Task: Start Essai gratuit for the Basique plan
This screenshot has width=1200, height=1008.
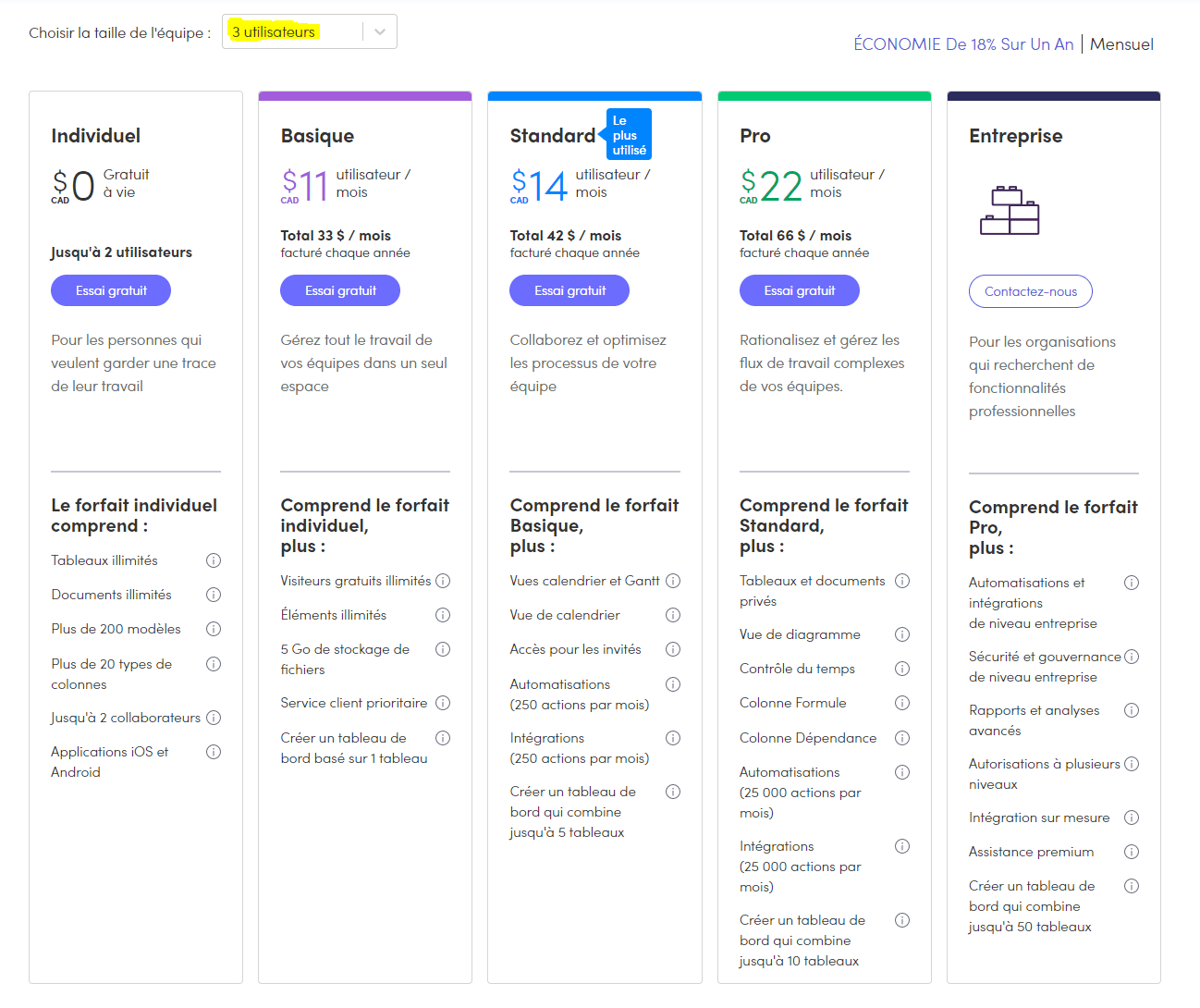Action: tap(340, 290)
